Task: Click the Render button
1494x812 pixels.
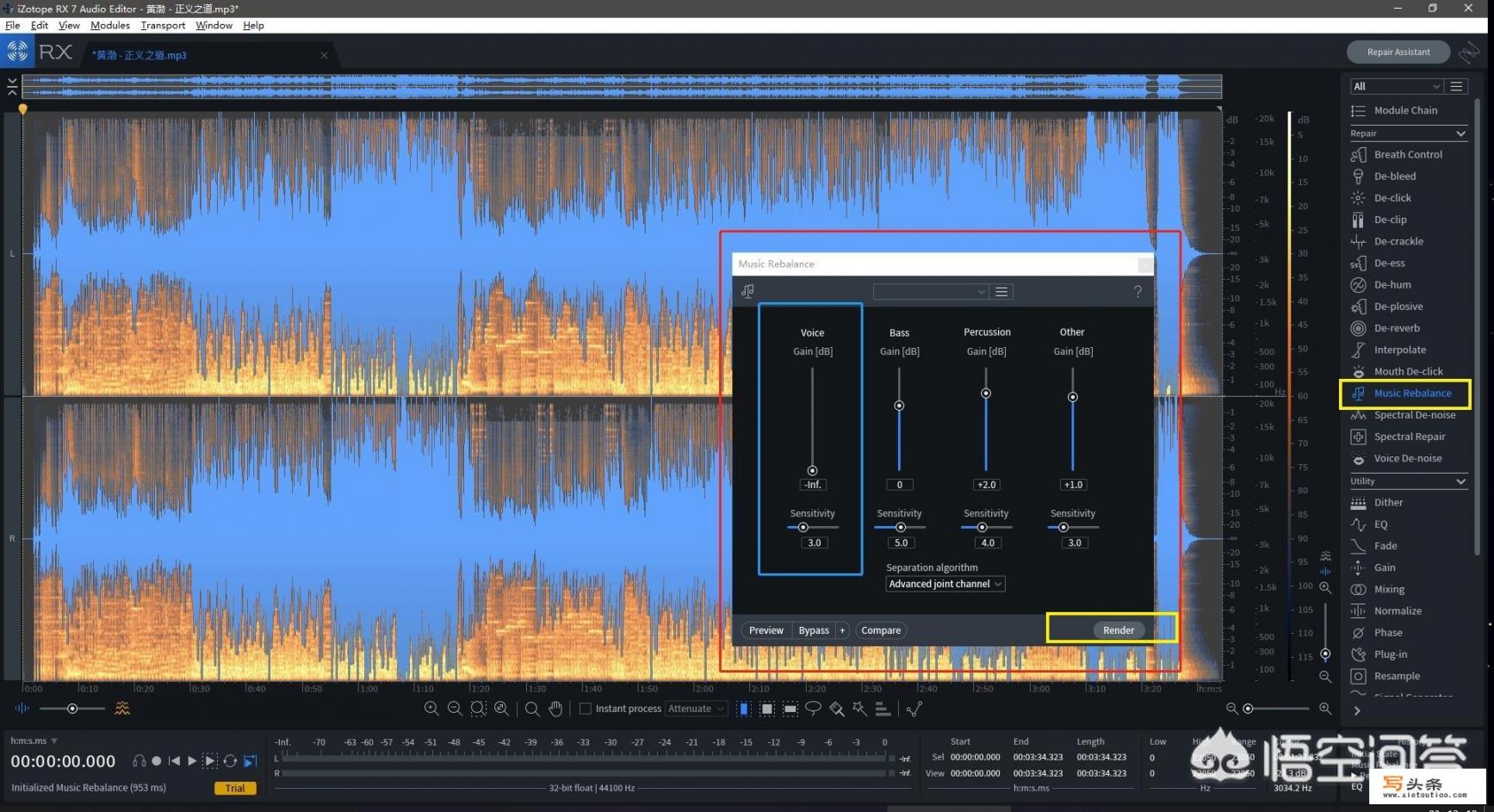Action: click(1119, 630)
